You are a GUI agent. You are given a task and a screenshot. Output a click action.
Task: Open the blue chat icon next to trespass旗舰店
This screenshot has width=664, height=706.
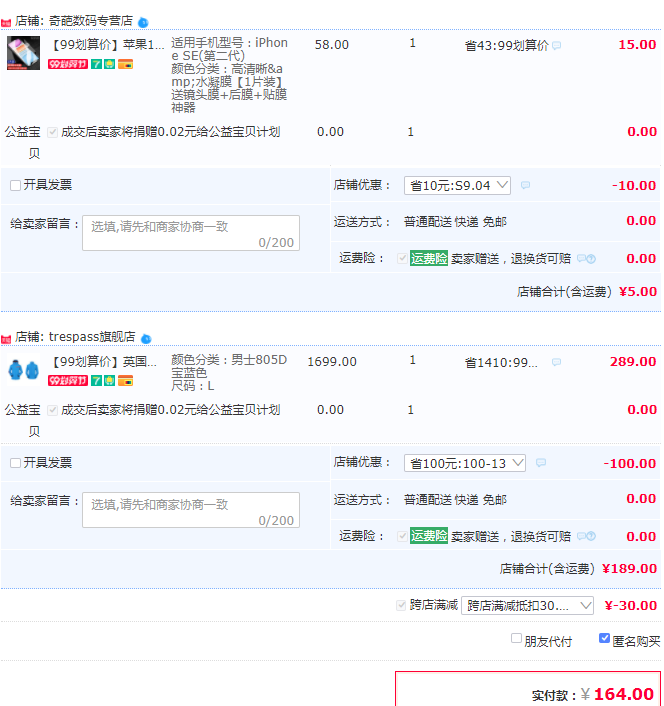[x=146, y=339]
